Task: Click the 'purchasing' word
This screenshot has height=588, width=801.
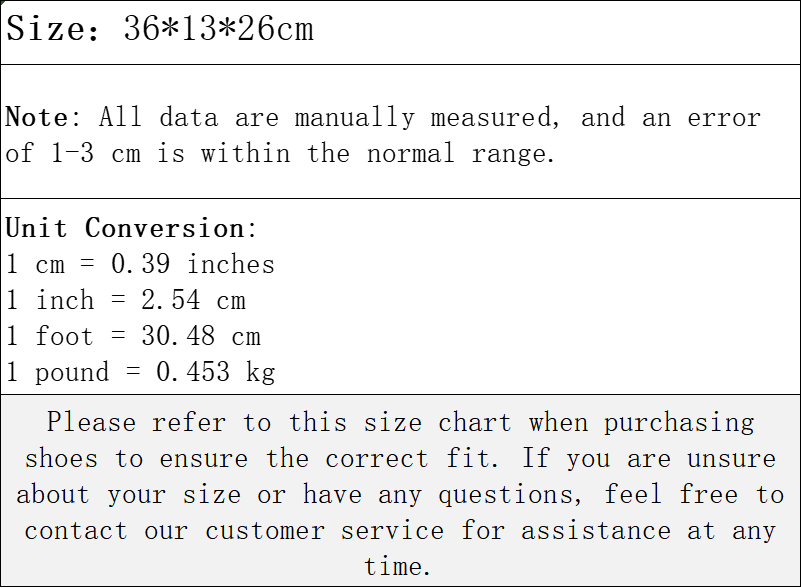Action: pyautogui.click(x=679, y=424)
